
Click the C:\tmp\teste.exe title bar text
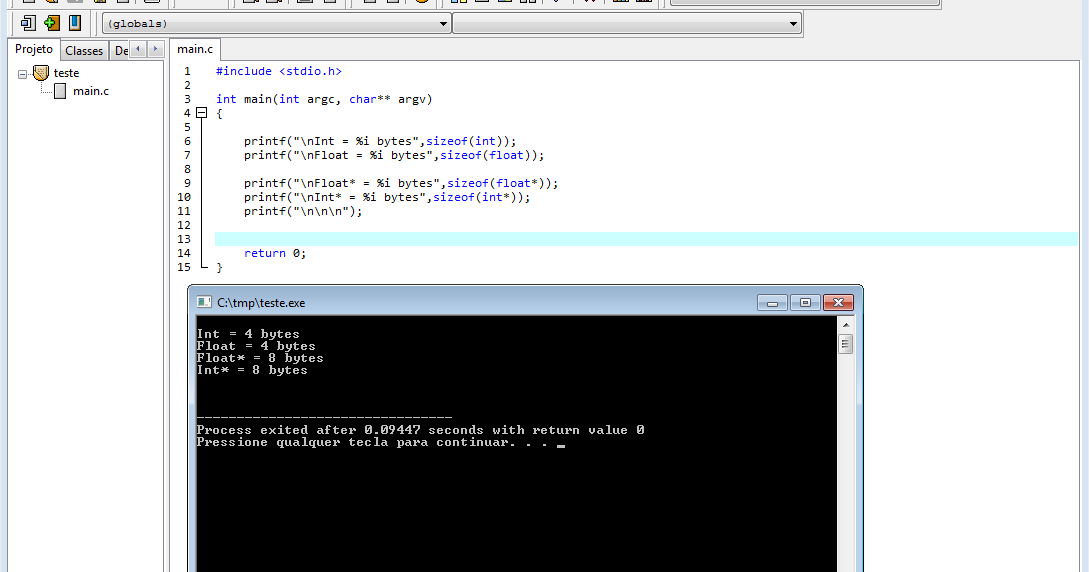(x=261, y=303)
